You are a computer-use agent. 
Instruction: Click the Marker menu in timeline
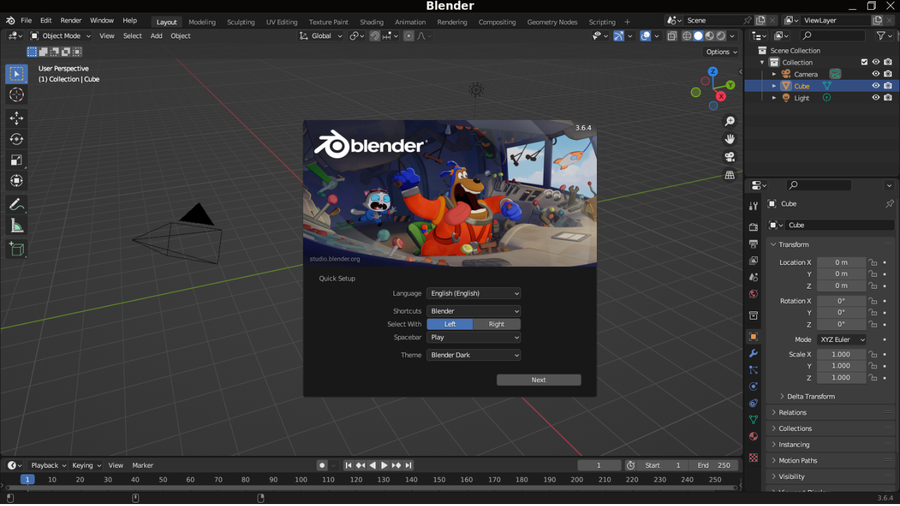pyautogui.click(x=142, y=465)
